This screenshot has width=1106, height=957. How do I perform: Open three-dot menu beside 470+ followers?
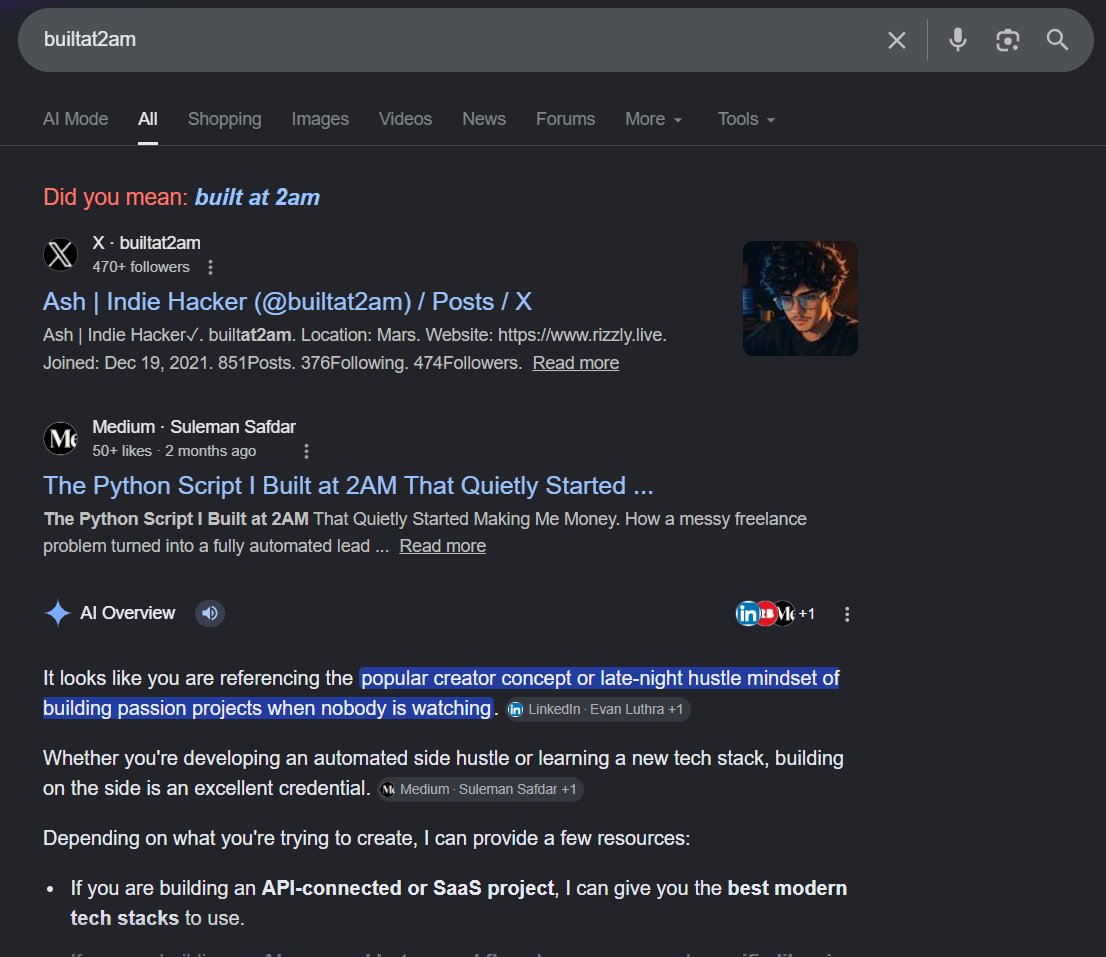pos(210,267)
